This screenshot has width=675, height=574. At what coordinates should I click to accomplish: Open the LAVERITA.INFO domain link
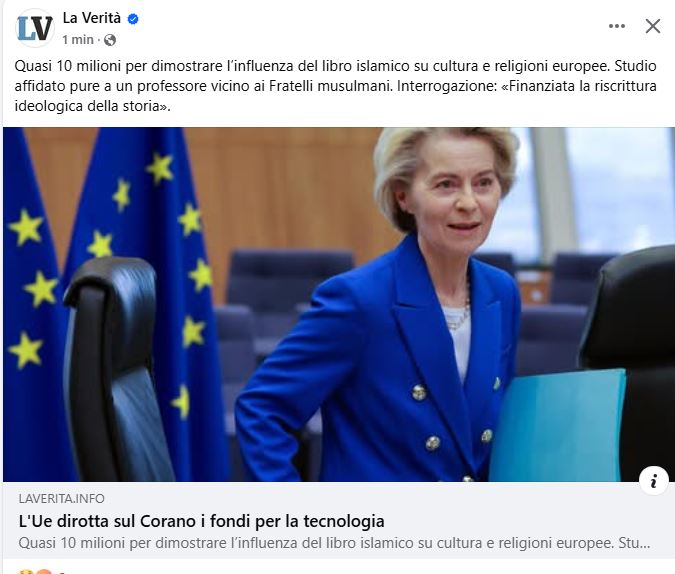(62, 499)
